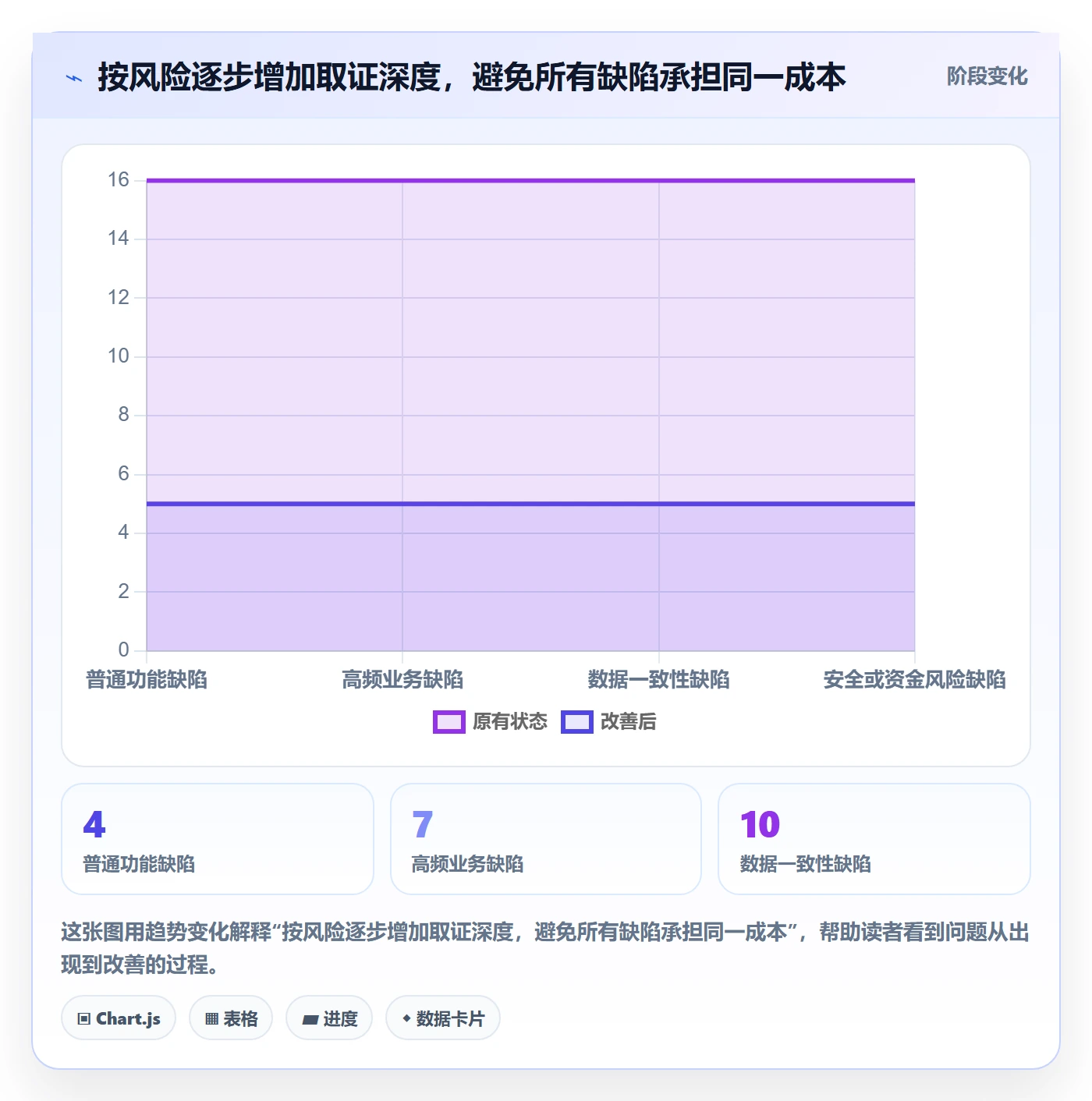
Task: Toggle the 改善后 legend item
Action: click(x=608, y=721)
